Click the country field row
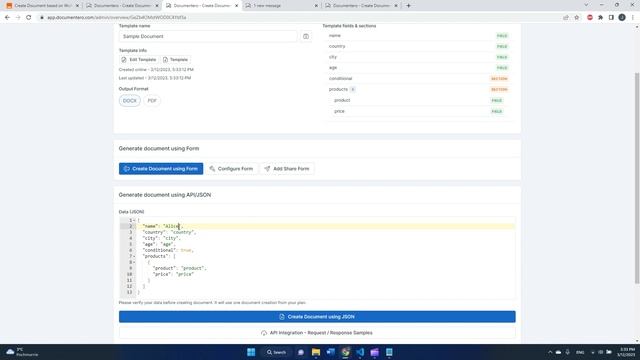This screenshot has width=640, height=360. (x=418, y=47)
